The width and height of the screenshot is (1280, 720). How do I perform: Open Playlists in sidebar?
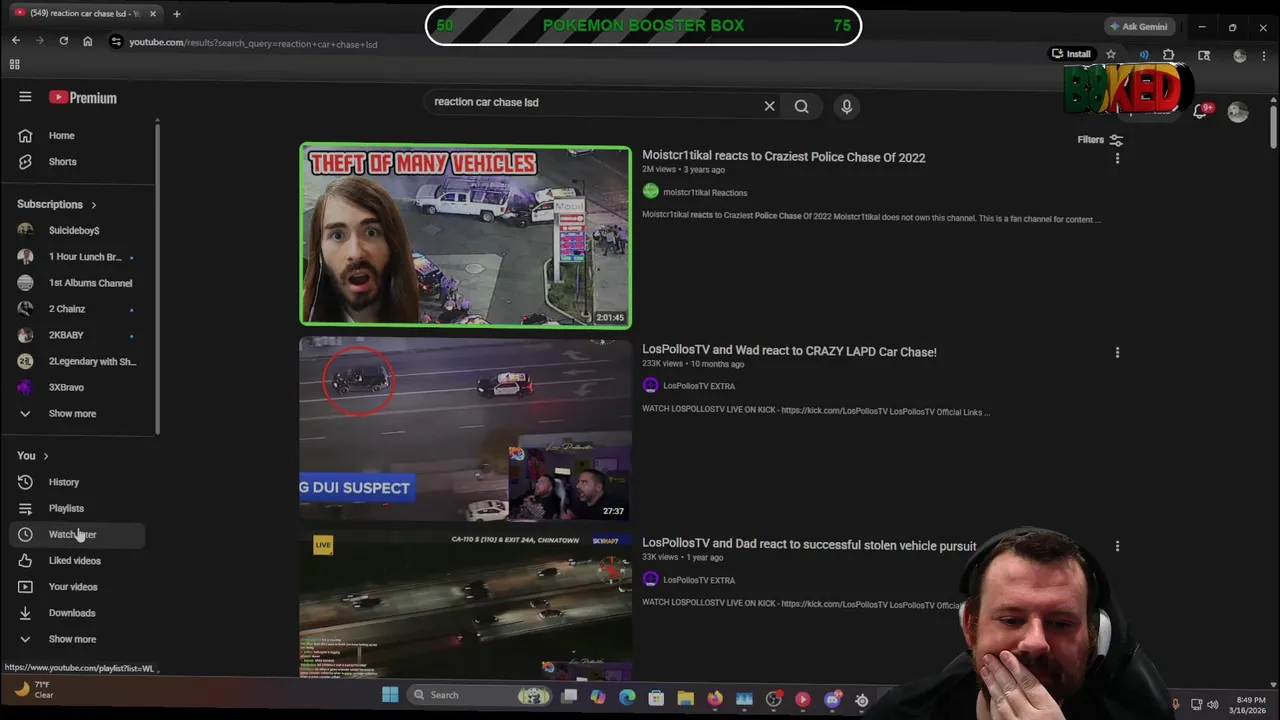[78, 508]
